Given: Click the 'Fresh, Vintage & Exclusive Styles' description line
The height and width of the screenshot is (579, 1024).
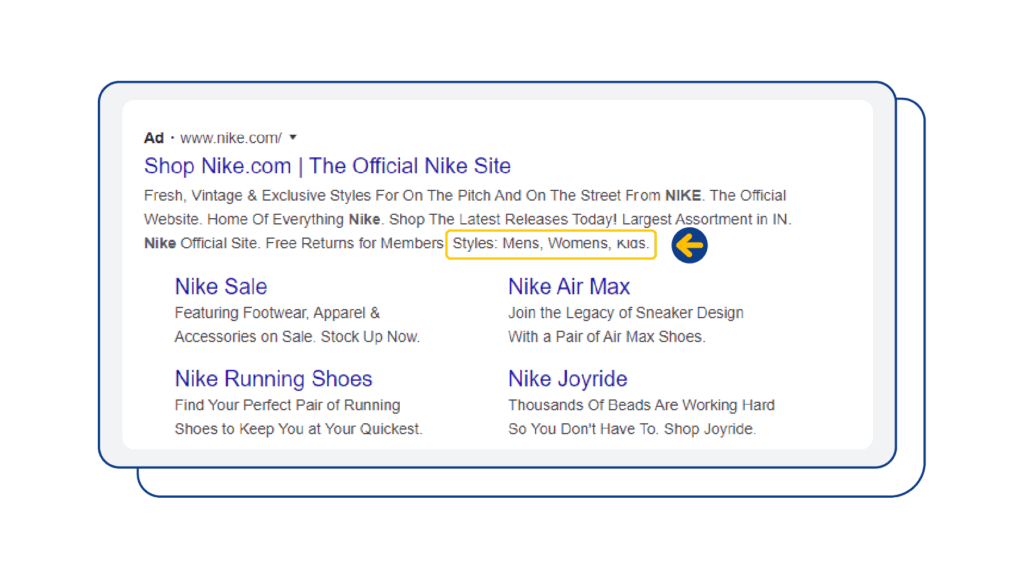Looking at the screenshot, I should (x=465, y=196).
